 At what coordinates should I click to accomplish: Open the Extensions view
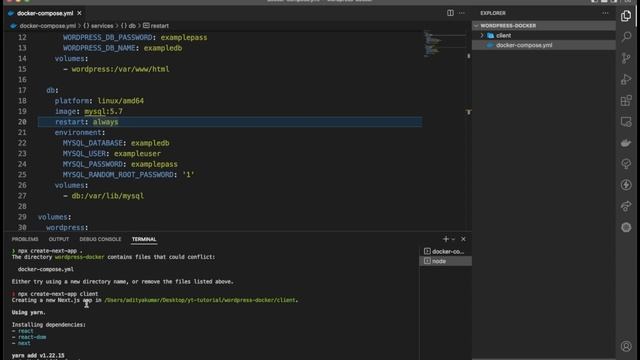[x=626, y=100]
